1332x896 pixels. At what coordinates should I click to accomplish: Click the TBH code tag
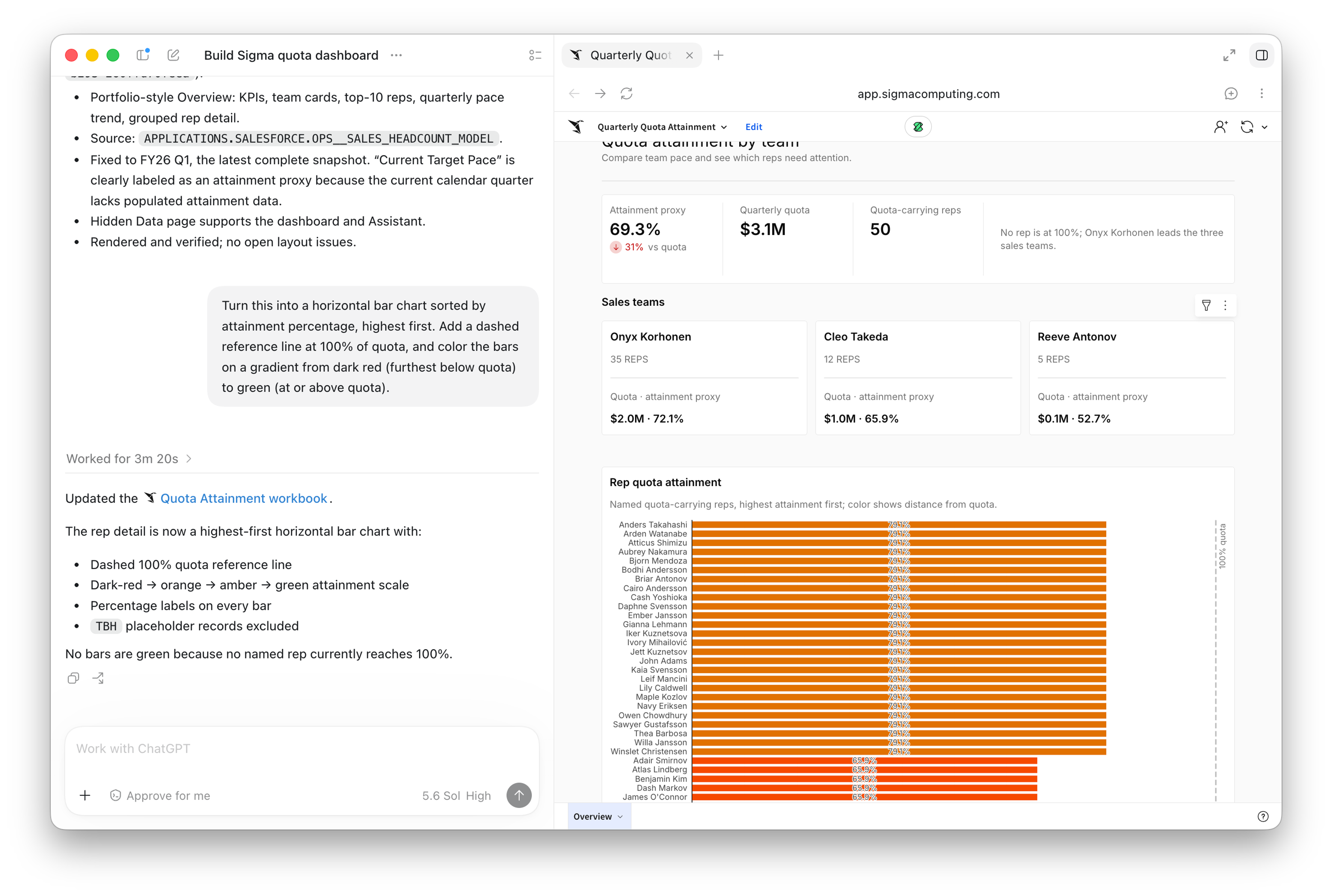106,626
